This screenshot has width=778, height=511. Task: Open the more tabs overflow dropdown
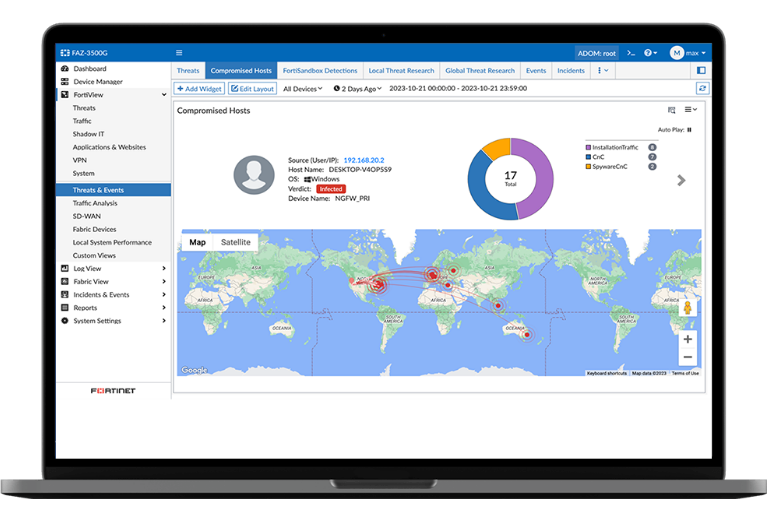603,70
